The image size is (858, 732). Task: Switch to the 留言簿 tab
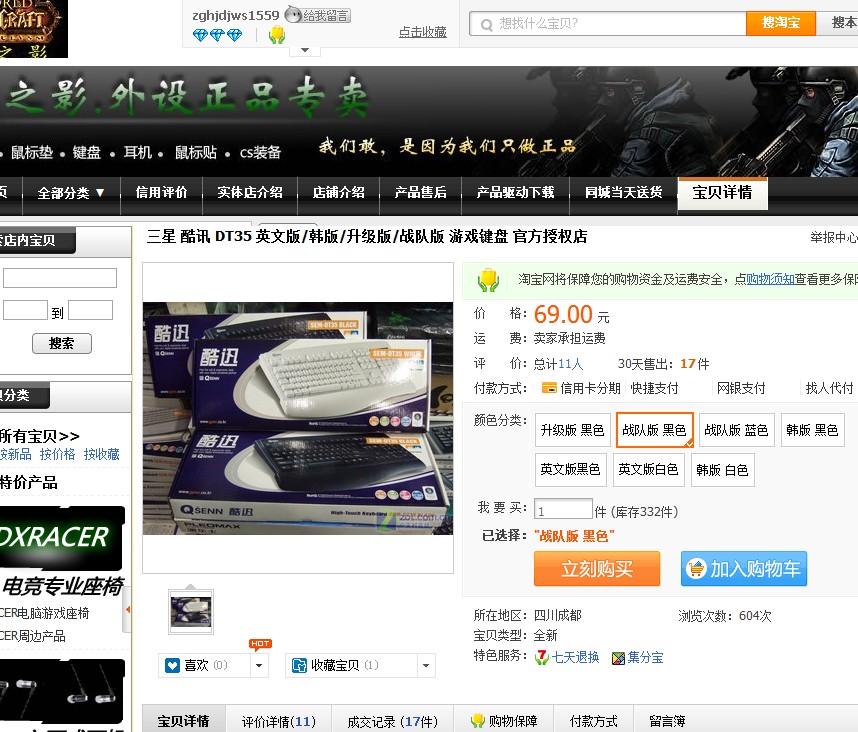(x=668, y=721)
